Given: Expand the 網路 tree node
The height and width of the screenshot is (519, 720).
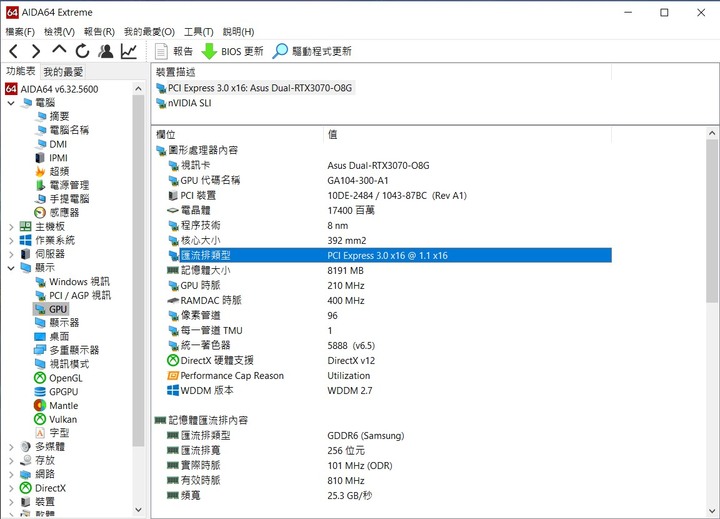Looking at the screenshot, I should tap(11, 474).
